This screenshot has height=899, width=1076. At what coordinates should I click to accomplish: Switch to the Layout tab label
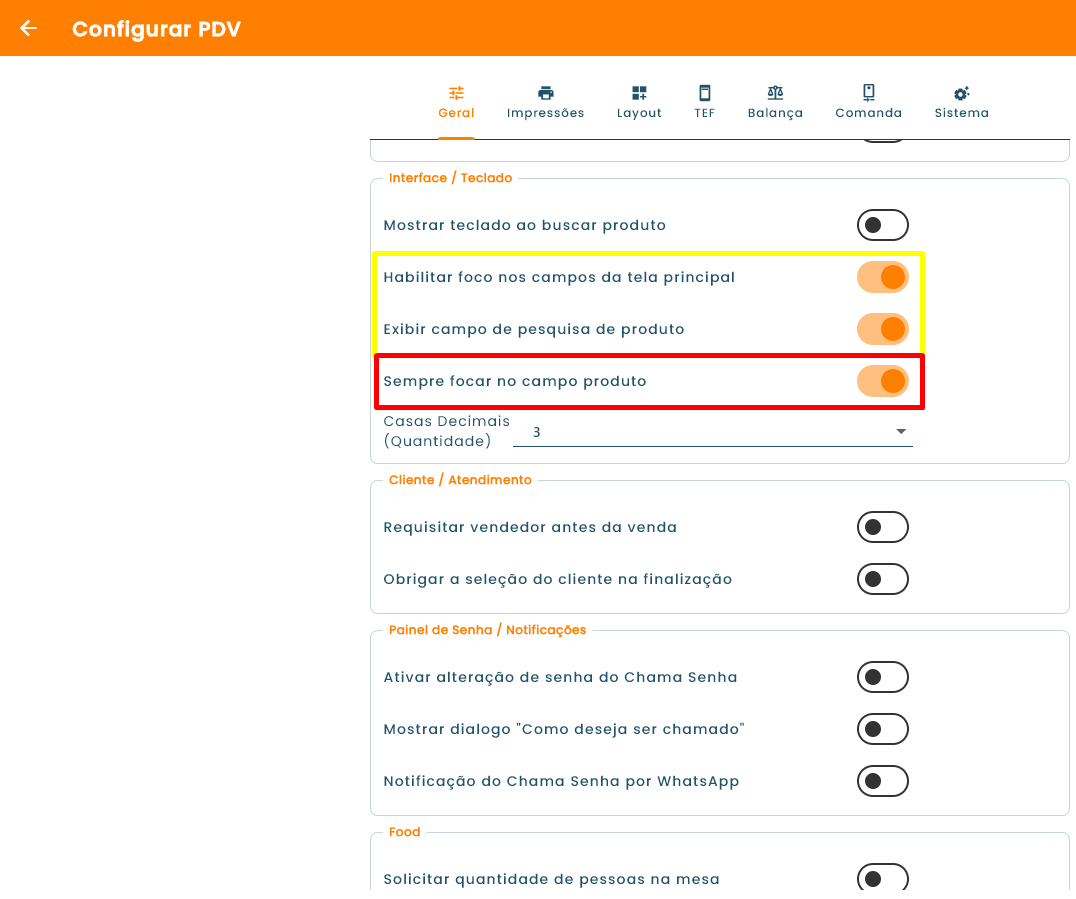pos(639,113)
